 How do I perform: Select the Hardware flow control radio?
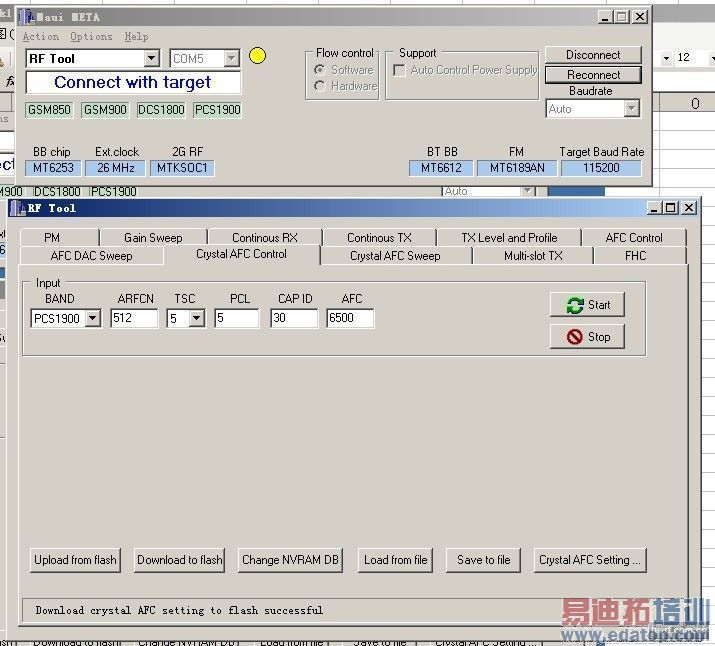click(x=320, y=86)
